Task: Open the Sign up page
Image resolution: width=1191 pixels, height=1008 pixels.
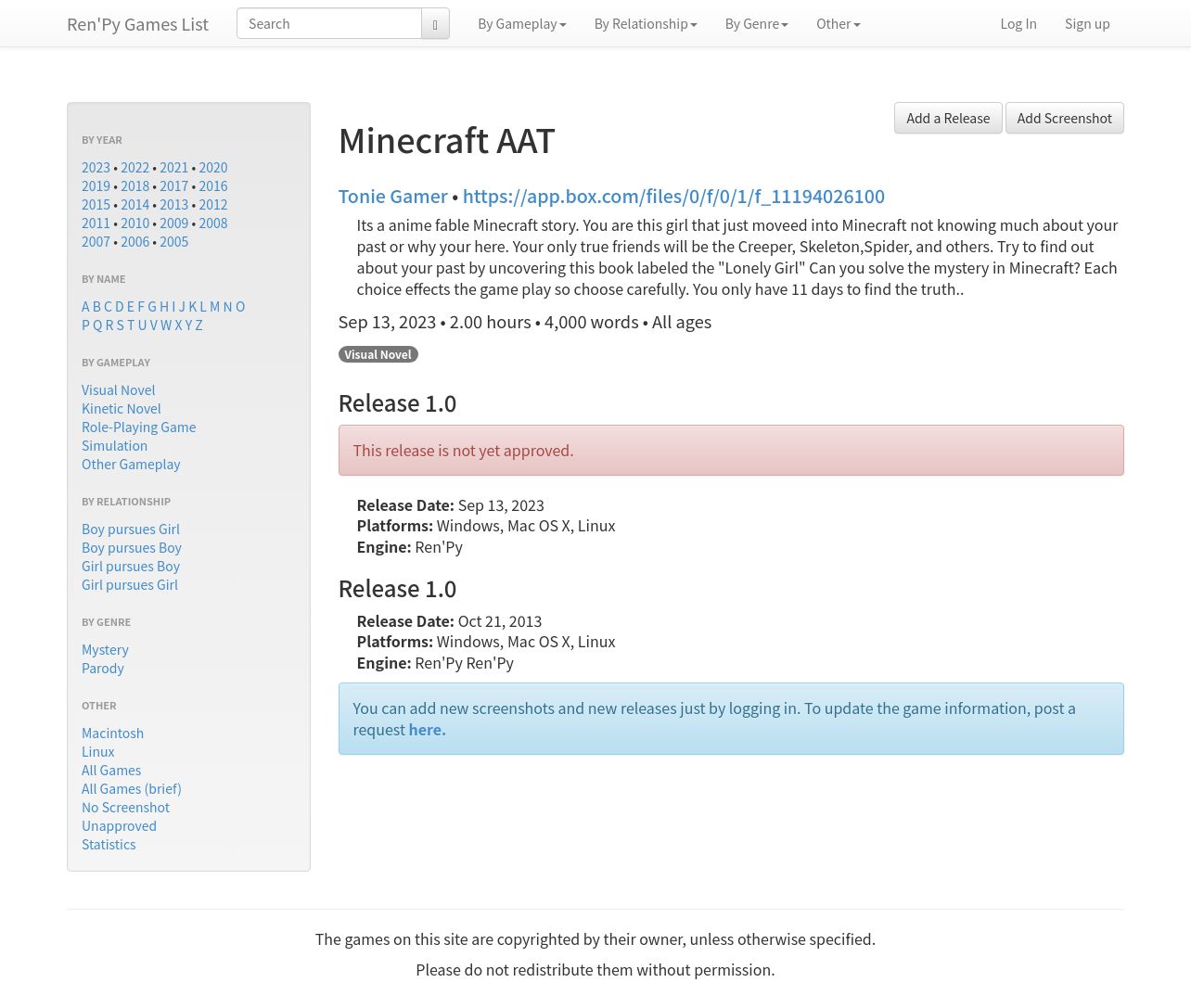Action: pyautogui.click(x=1087, y=24)
